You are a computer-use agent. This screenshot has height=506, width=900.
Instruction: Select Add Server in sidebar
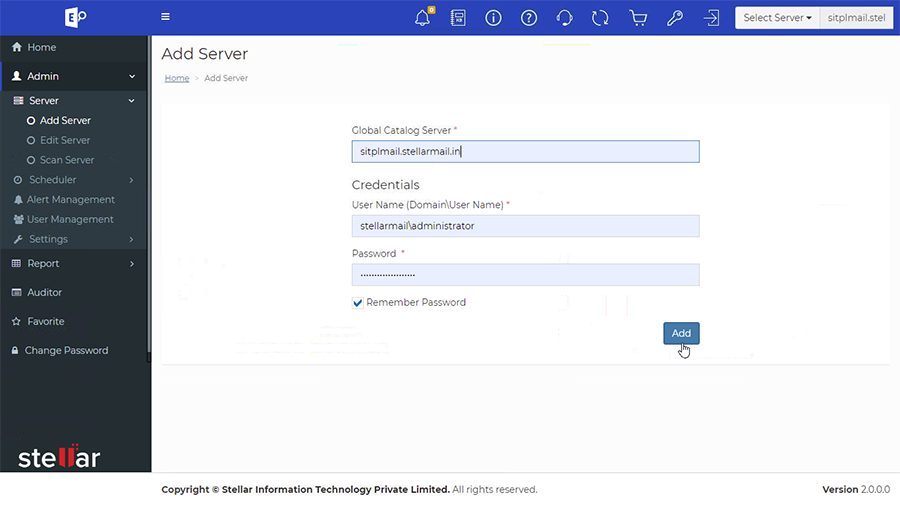point(65,120)
